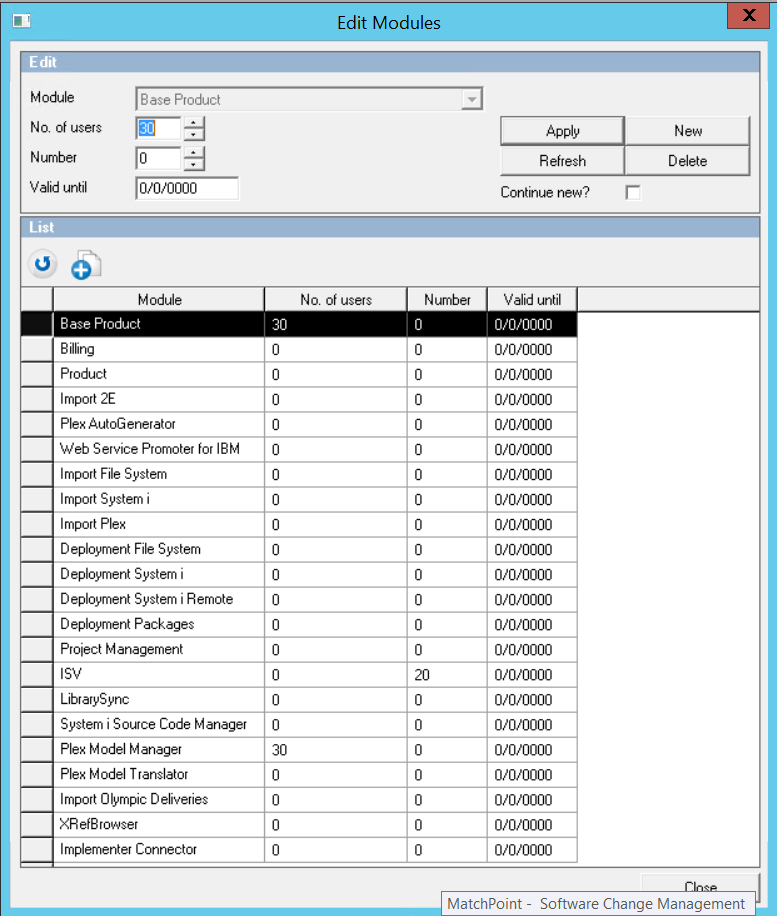Select the Deployment File System row

point(299,550)
